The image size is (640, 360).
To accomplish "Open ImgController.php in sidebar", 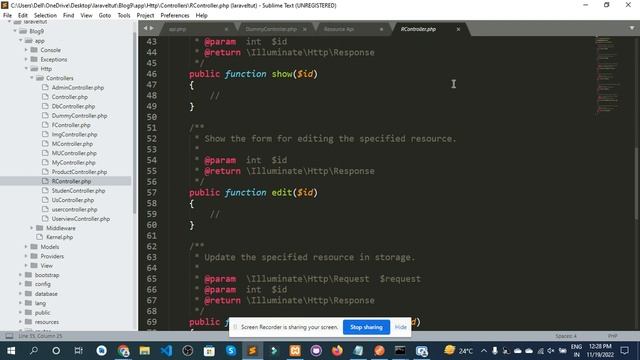I will coord(74,134).
